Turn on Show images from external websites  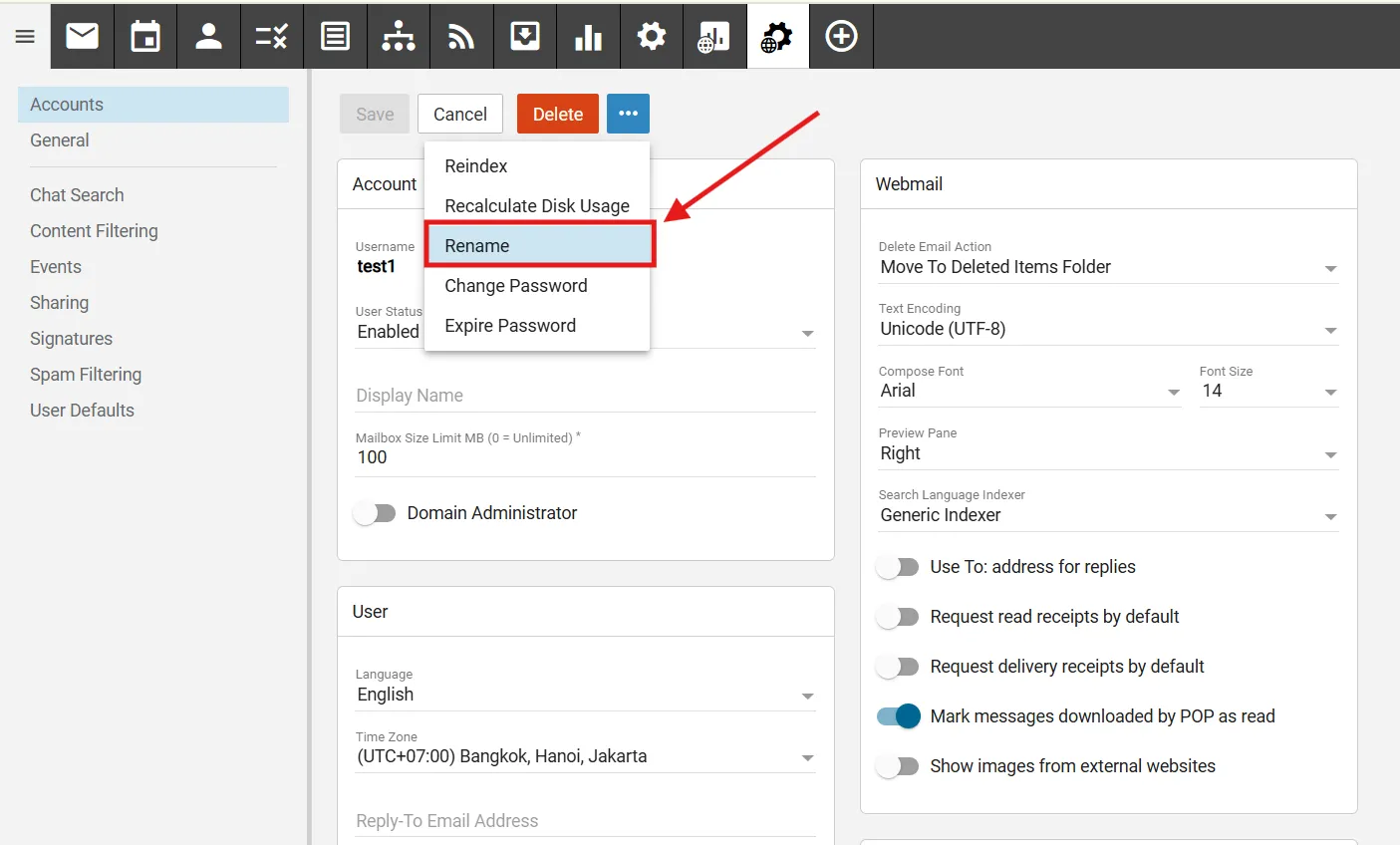point(899,766)
